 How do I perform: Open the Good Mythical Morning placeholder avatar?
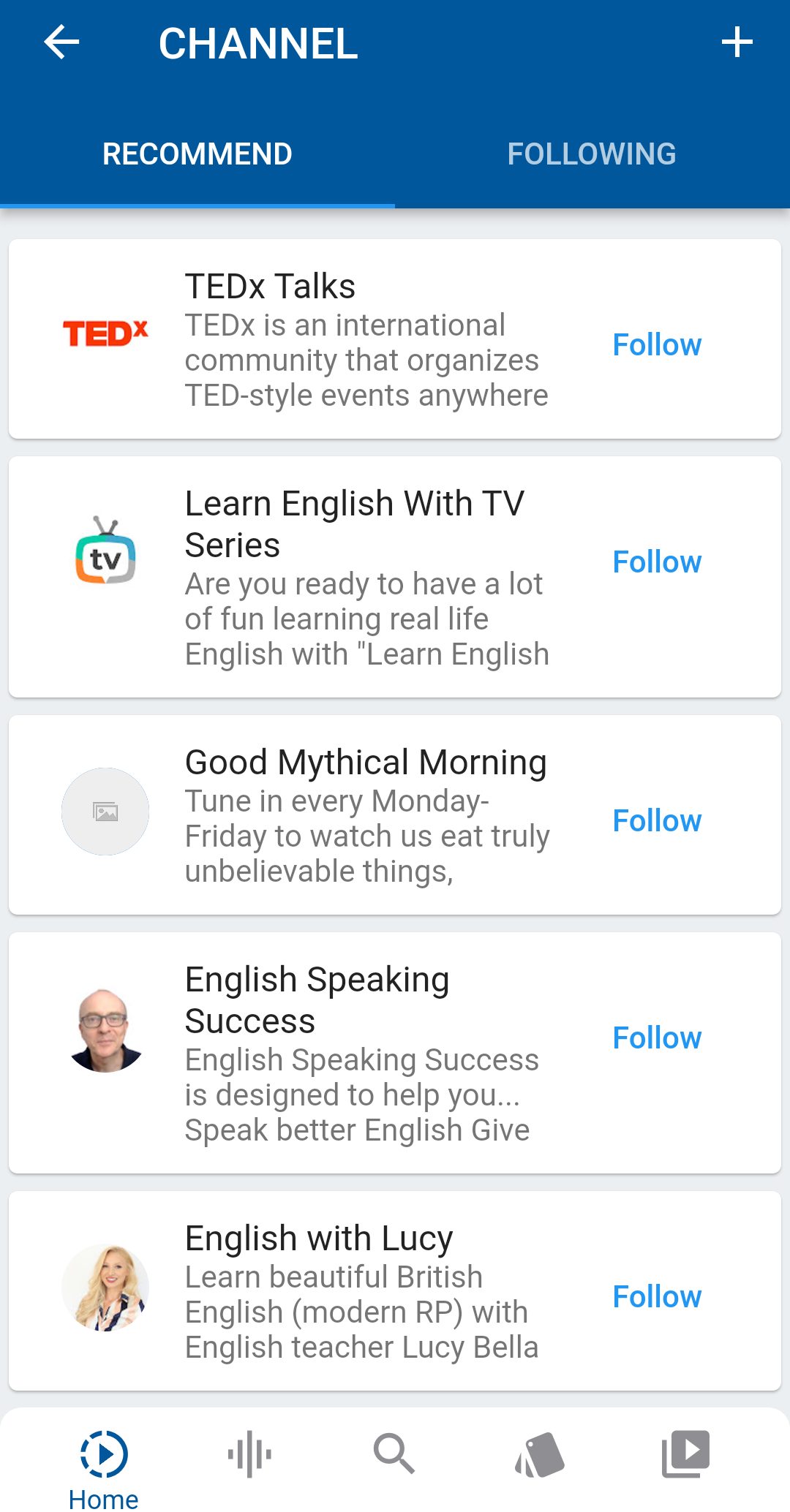click(105, 812)
